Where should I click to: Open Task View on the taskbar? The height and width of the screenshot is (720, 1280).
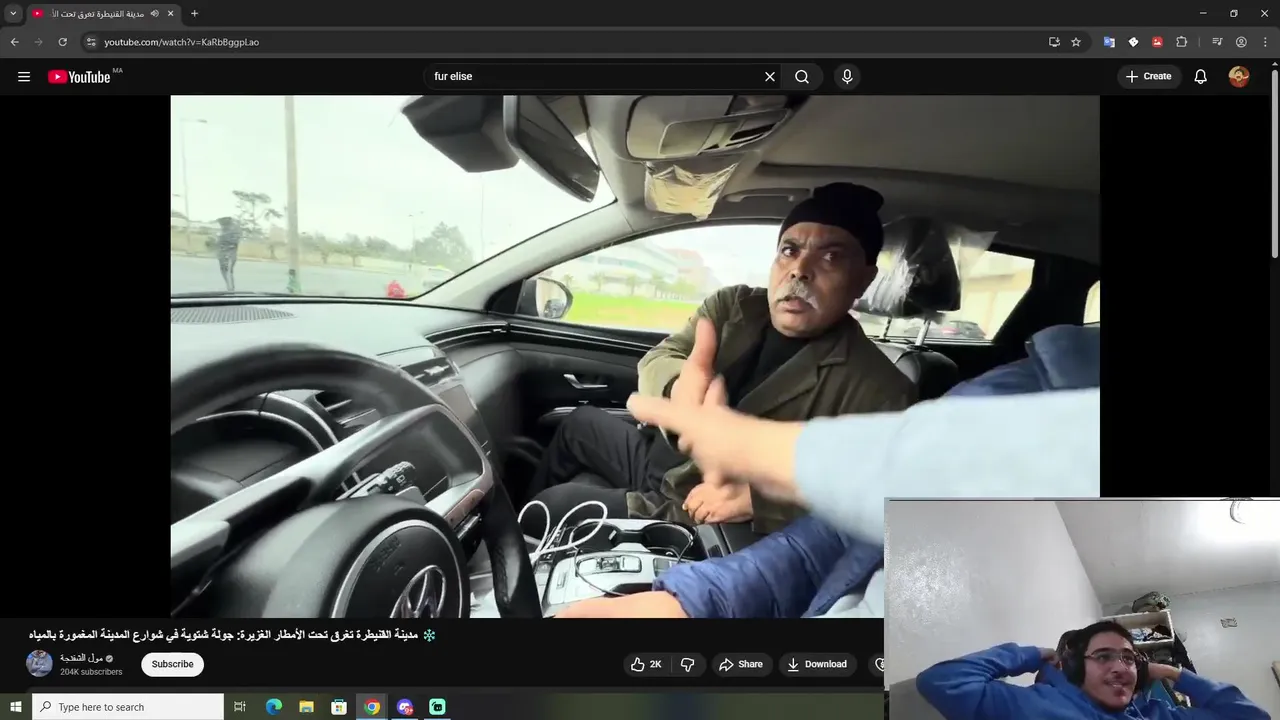[x=240, y=707]
